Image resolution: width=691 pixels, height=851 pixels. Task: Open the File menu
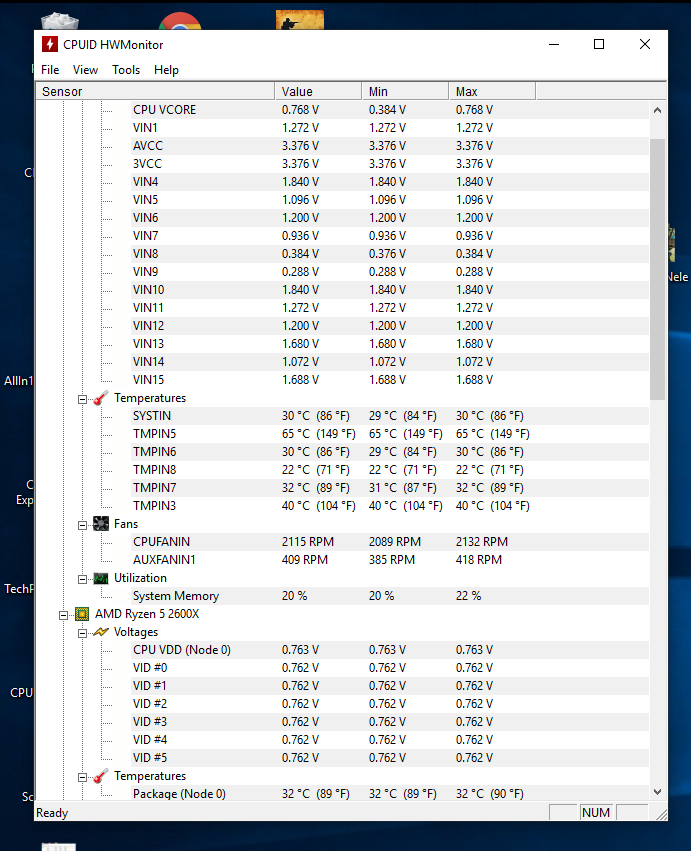pos(50,70)
